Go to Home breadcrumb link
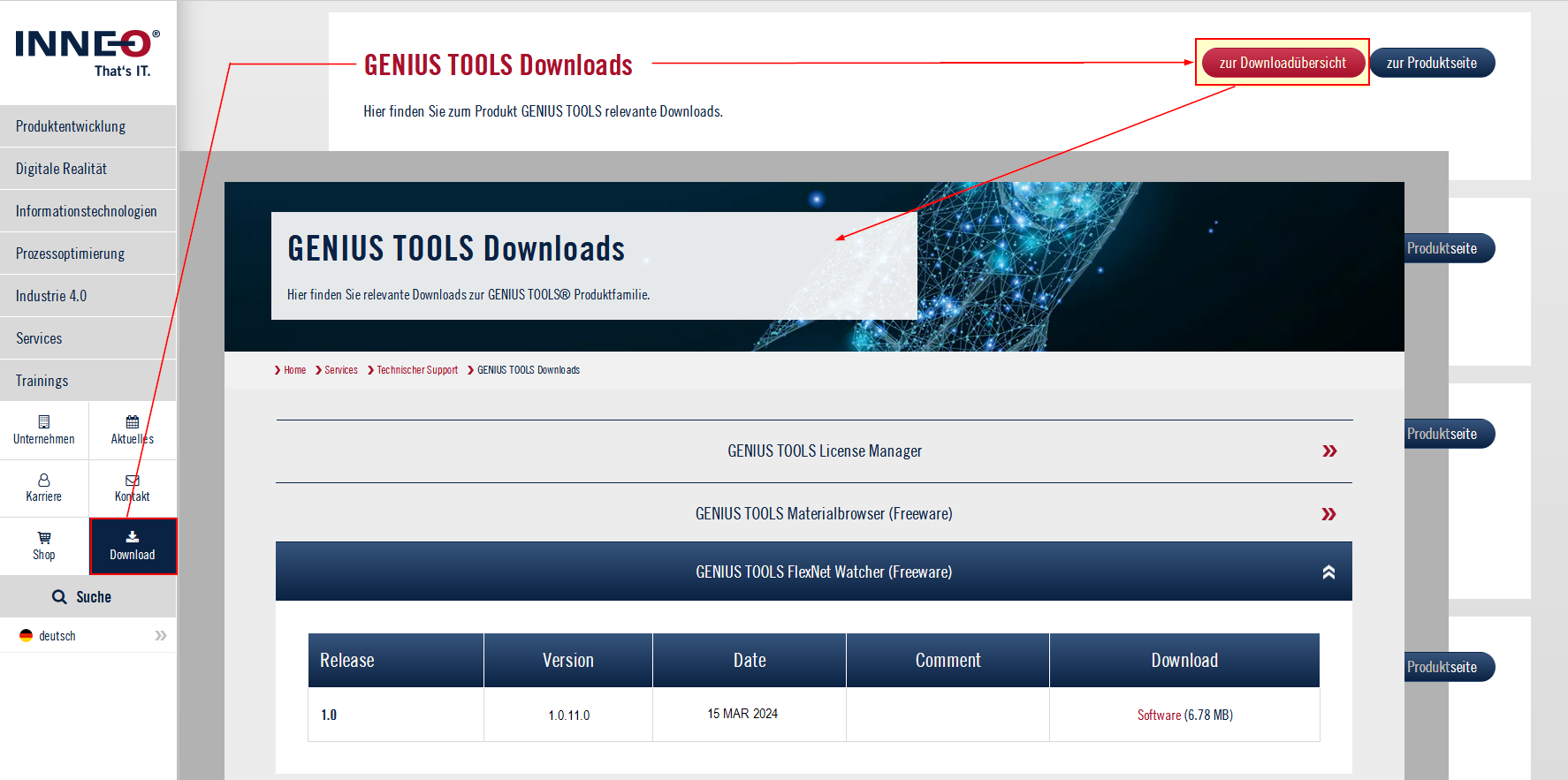This screenshot has height=780, width=1568. click(294, 370)
